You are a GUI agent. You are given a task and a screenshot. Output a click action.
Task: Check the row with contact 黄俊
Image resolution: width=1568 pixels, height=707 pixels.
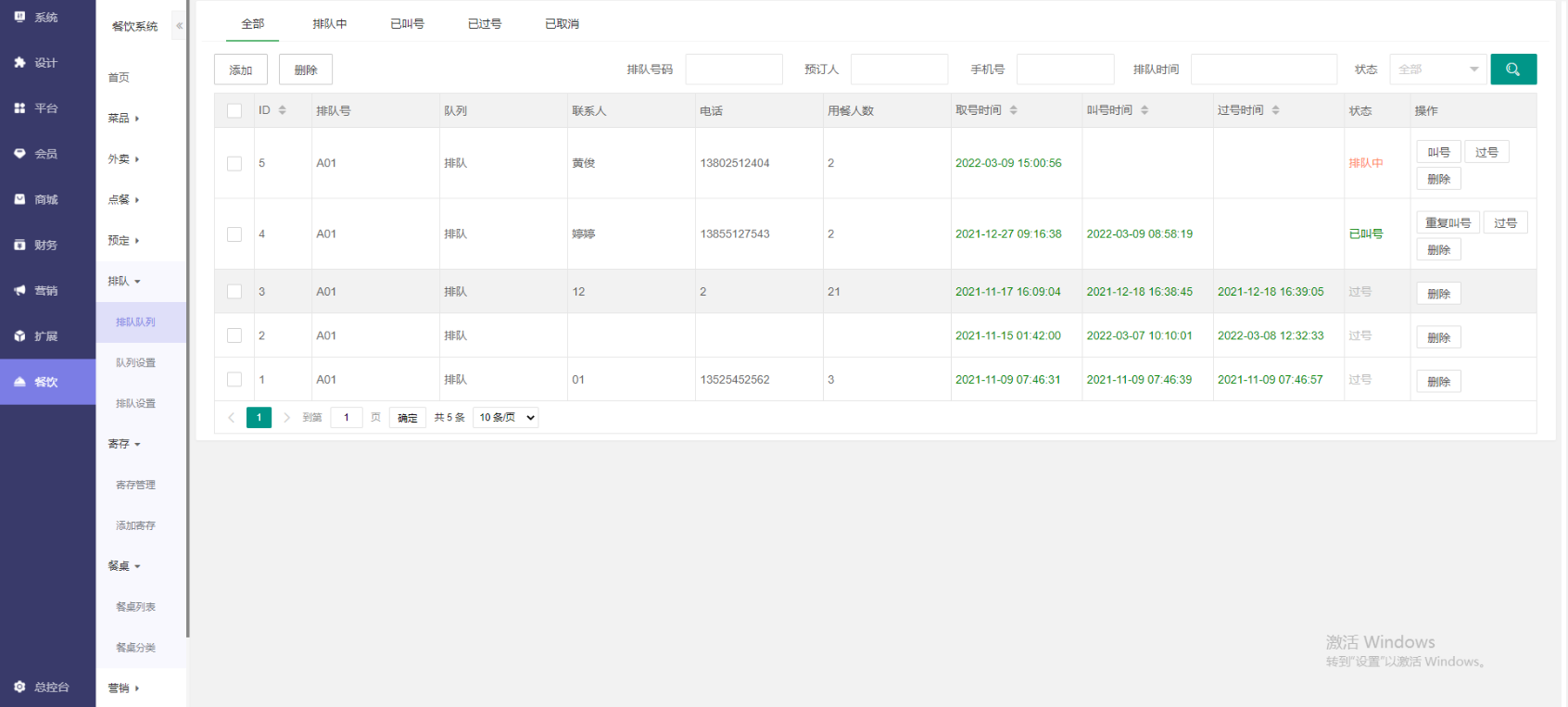(x=234, y=163)
